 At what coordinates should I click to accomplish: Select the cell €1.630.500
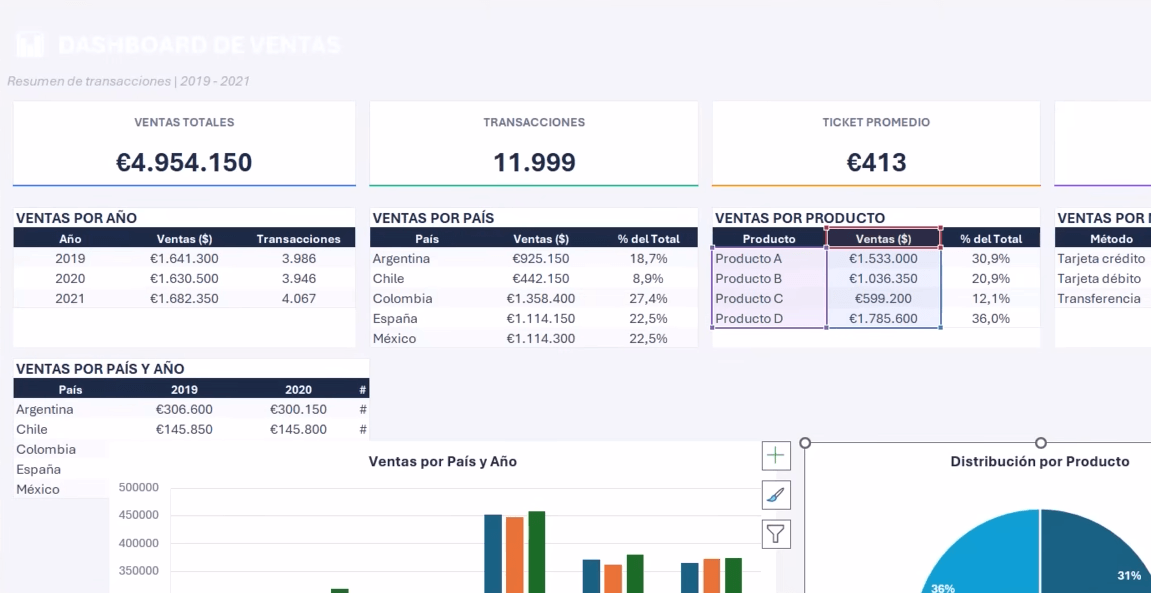(184, 278)
